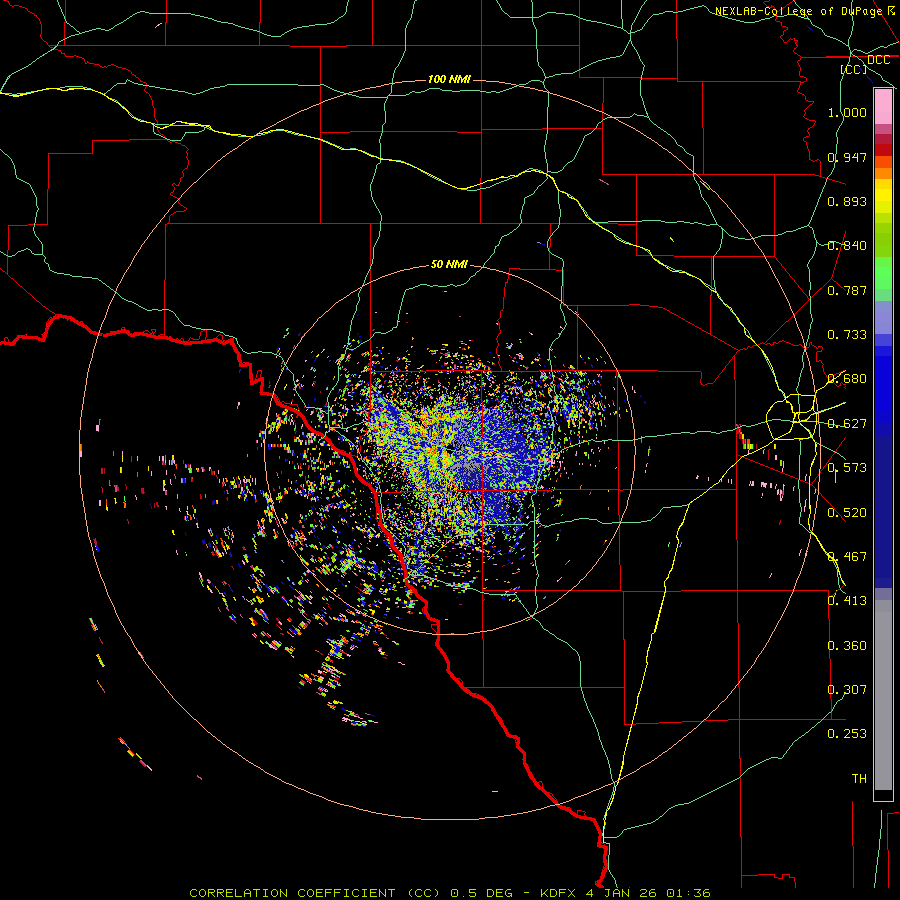Select the 0.413 legend value
Image resolution: width=900 pixels, height=900 pixels.
click(x=847, y=601)
